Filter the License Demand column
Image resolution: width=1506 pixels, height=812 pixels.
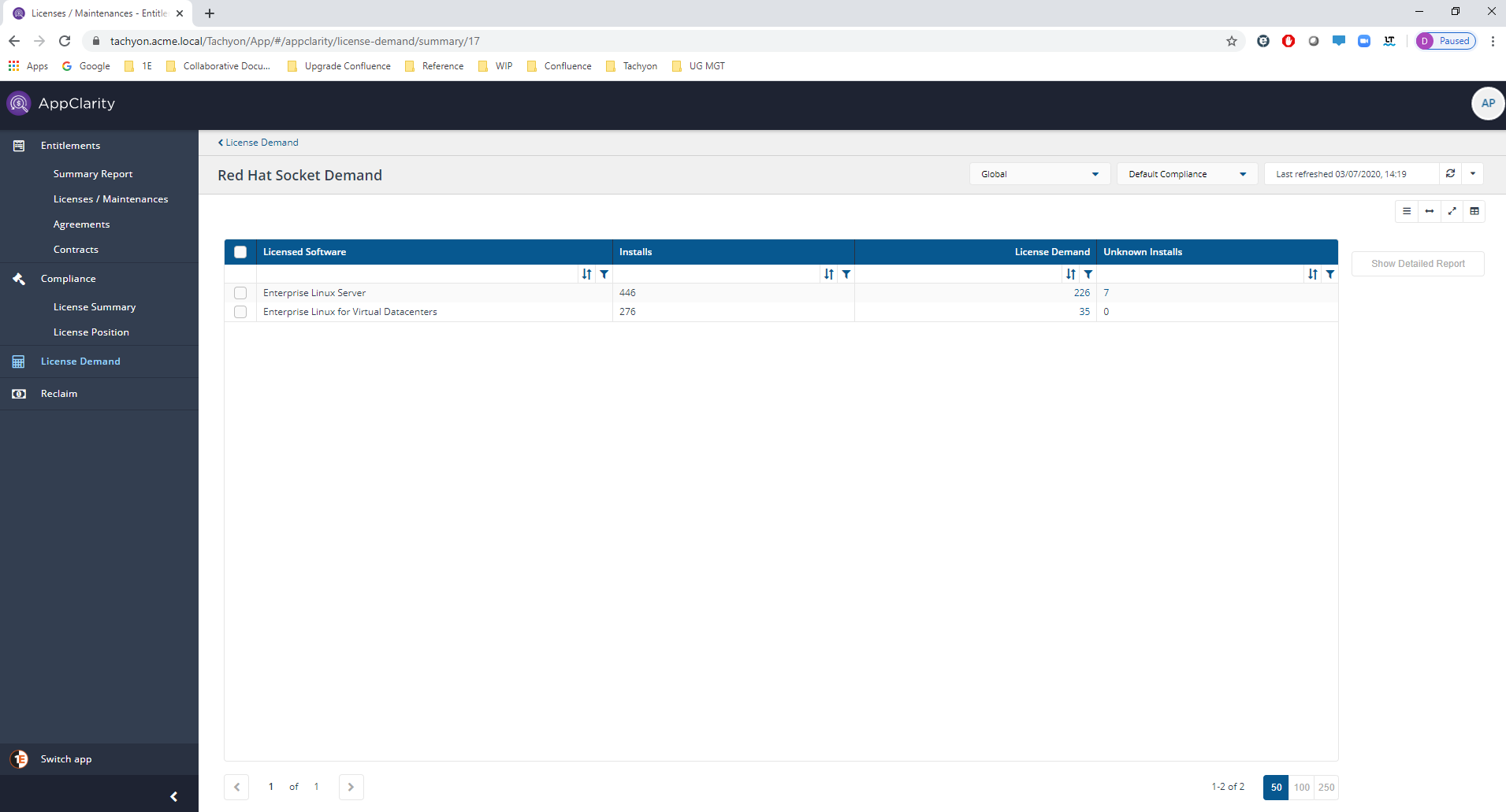pos(1088,274)
